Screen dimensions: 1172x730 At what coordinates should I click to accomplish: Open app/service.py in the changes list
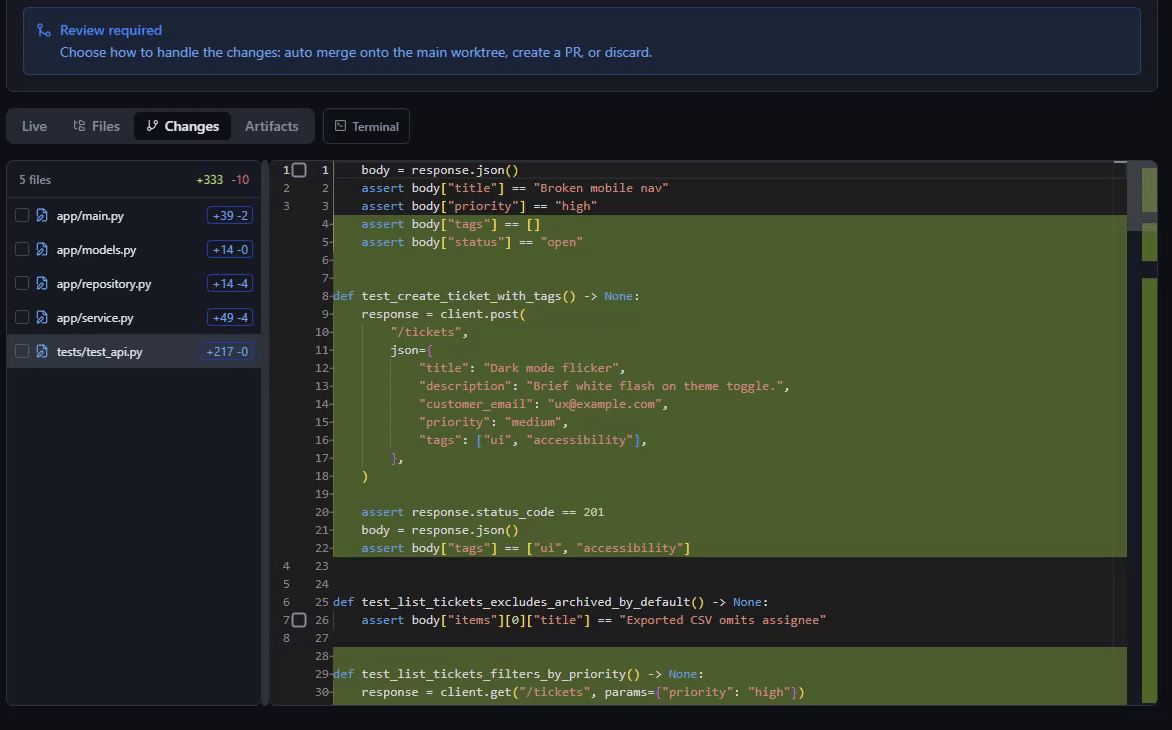tap(95, 318)
